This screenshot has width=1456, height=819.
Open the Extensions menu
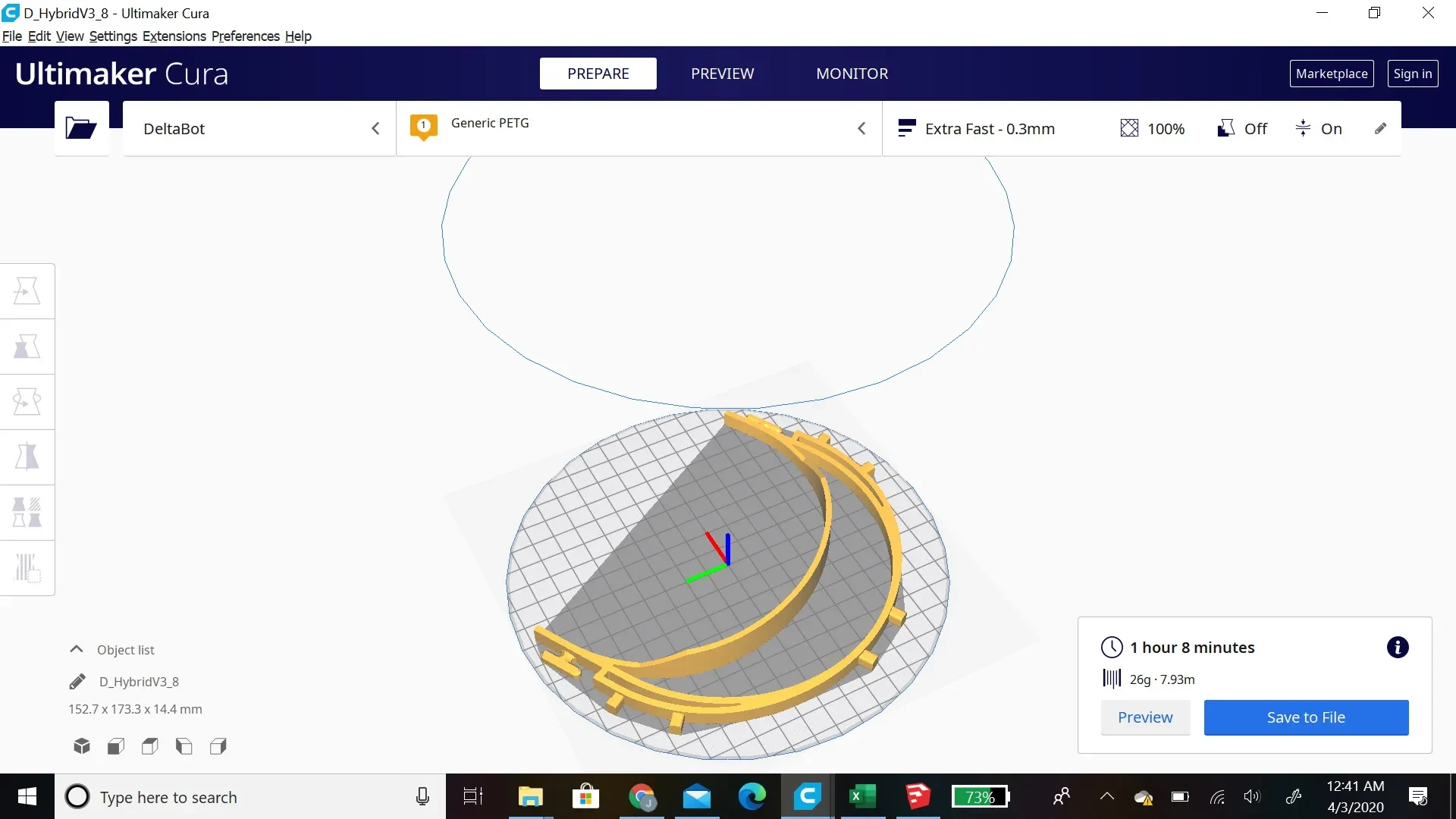pos(174,36)
